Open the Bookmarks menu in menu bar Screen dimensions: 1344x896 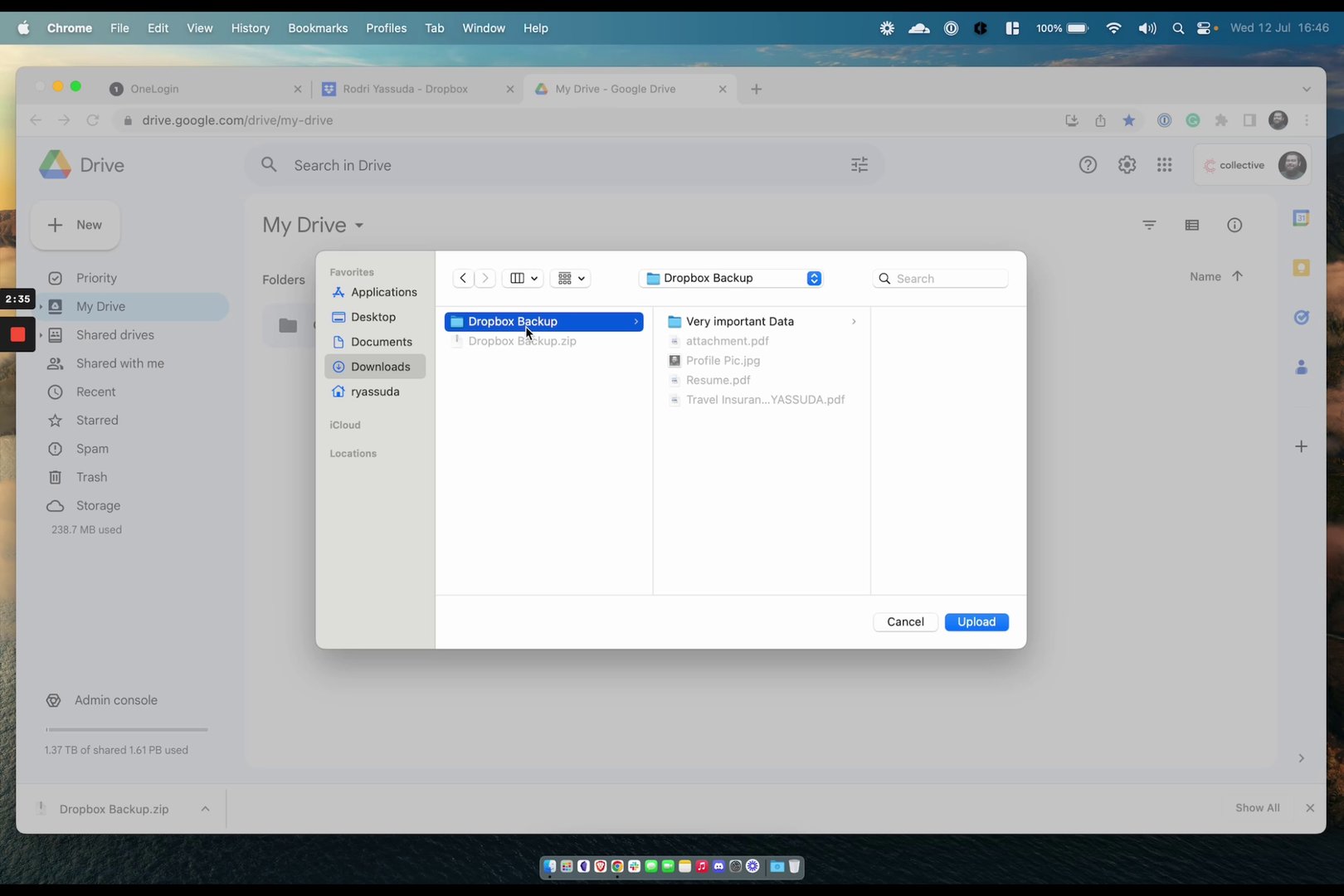[318, 28]
